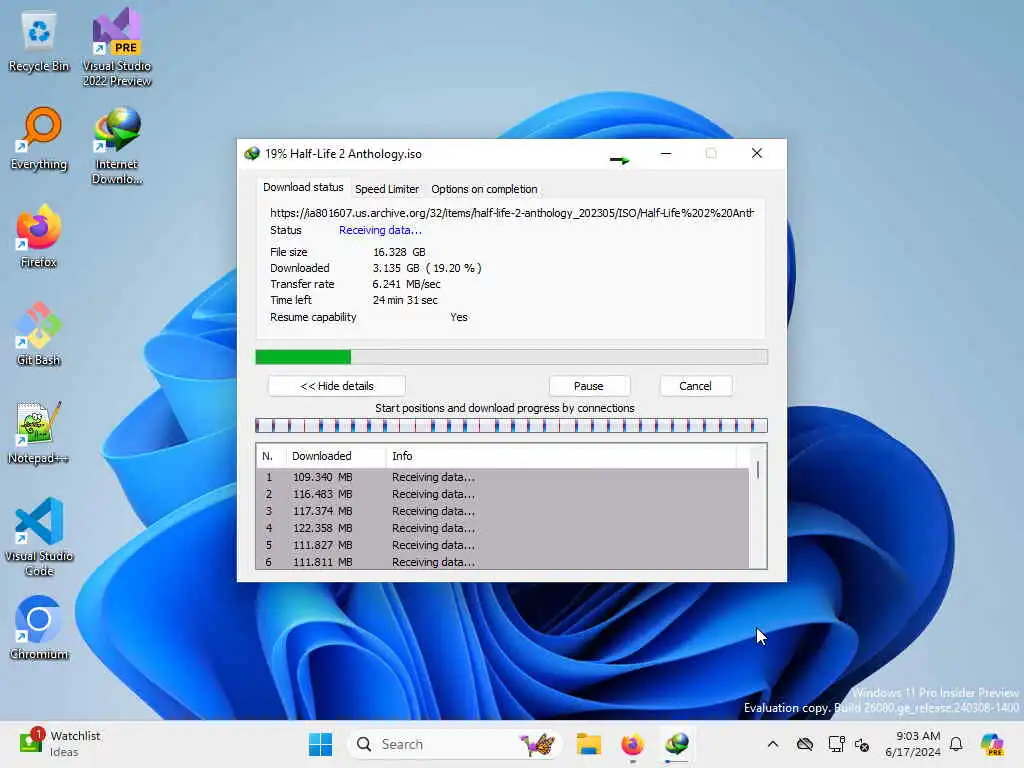Open the Chromium desktop shortcut
Screen dimensions: 1024x768
pos(39,628)
